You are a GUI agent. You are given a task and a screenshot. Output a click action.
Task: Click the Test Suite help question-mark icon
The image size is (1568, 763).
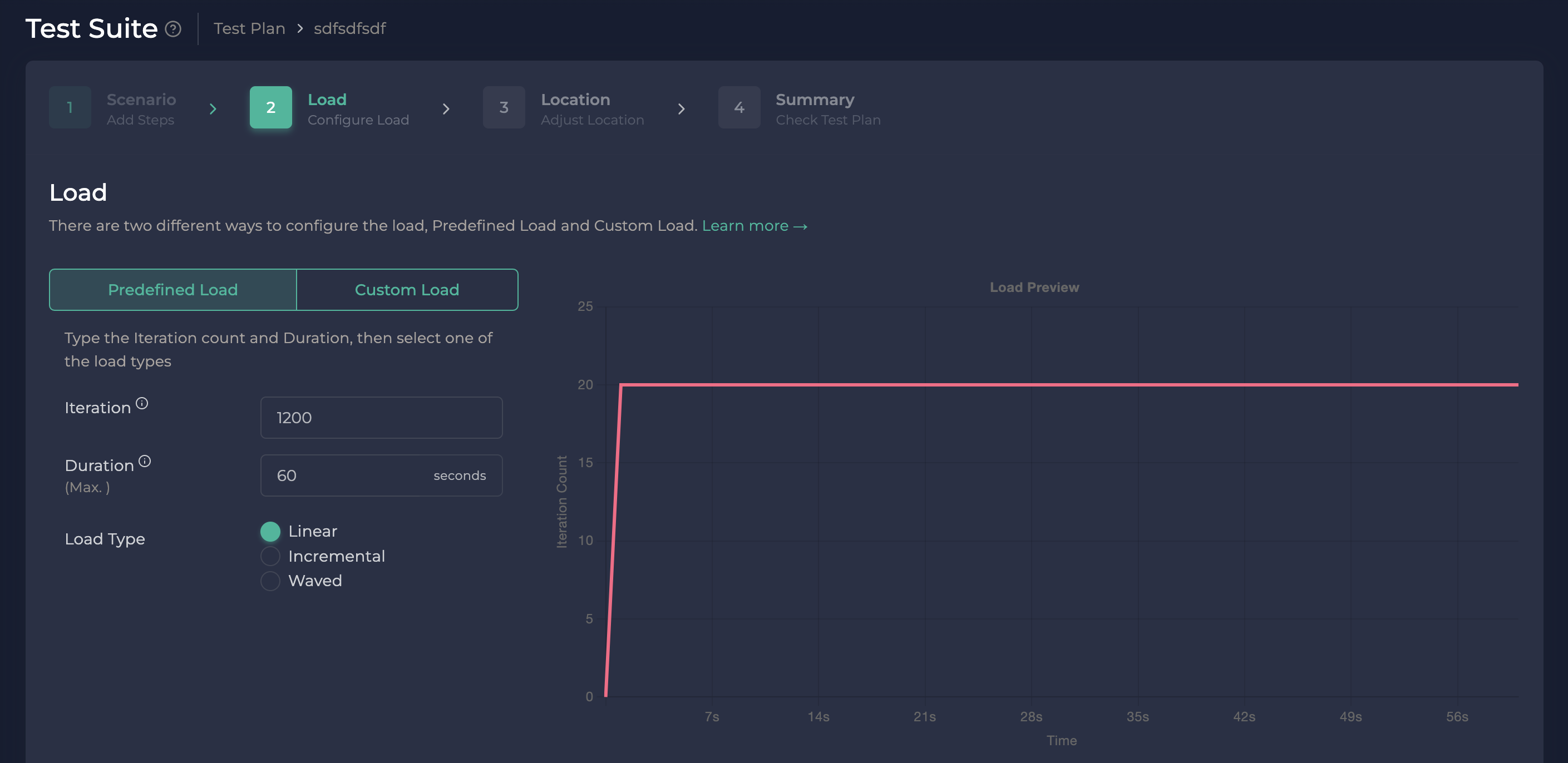[173, 28]
